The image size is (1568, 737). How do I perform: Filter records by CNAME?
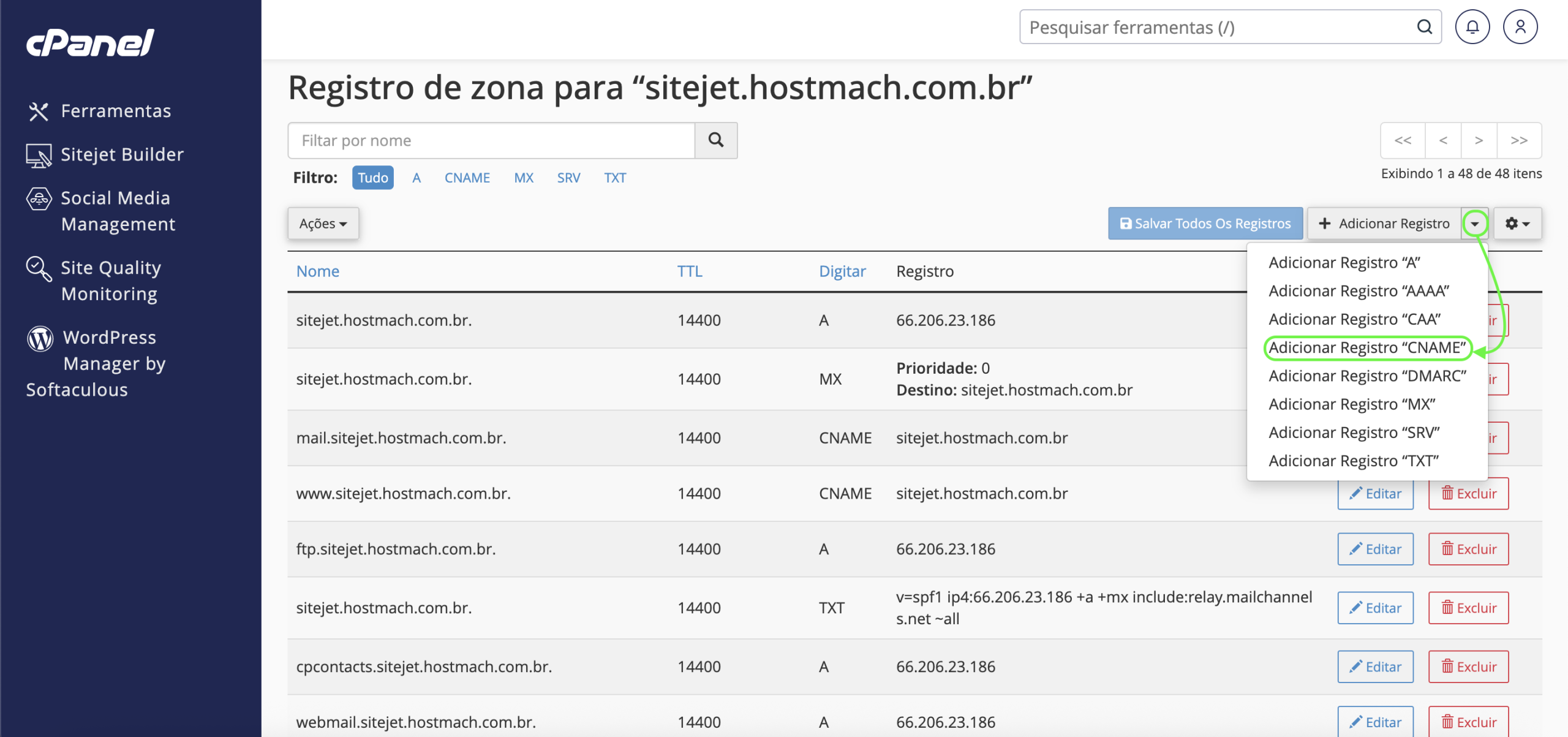[x=467, y=178]
